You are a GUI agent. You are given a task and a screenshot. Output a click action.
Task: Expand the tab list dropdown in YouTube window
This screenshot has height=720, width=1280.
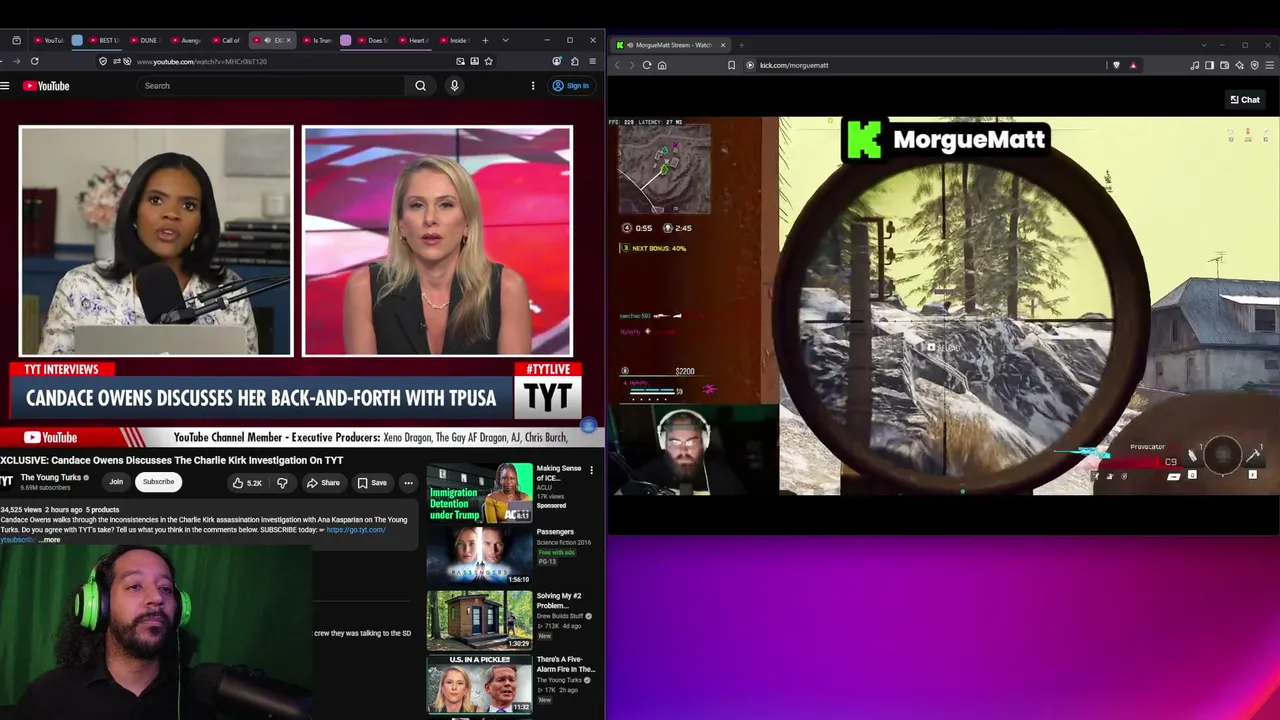pos(505,41)
